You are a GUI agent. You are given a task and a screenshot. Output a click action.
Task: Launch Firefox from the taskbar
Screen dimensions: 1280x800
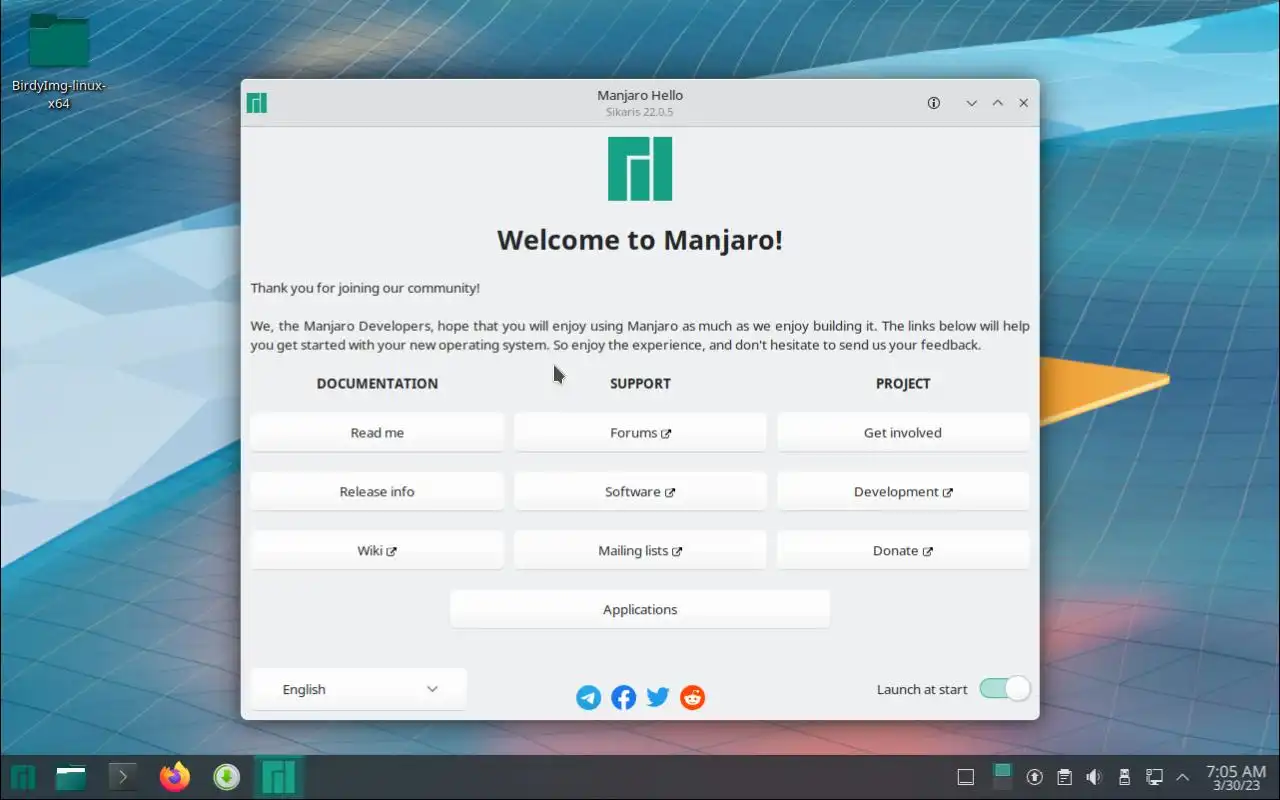(175, 777)
